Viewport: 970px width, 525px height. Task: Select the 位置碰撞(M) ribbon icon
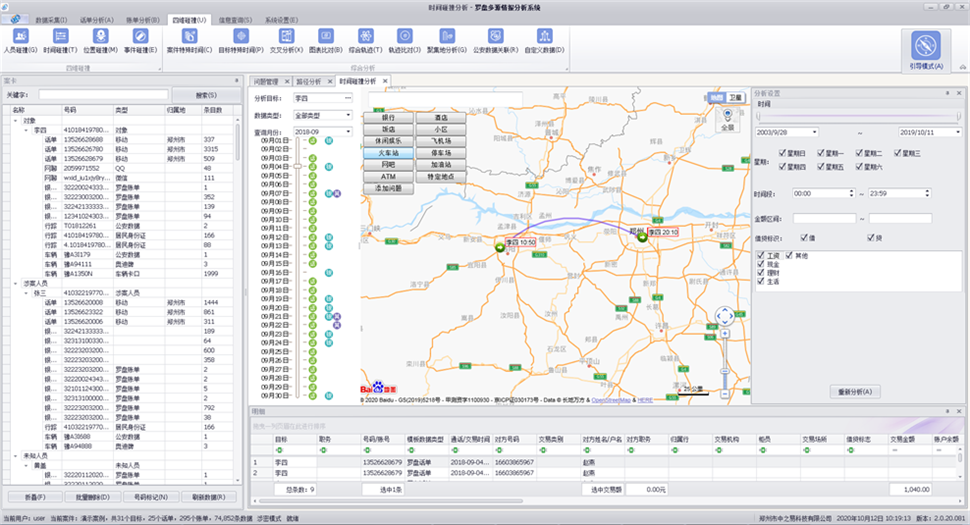pos(100,41)
